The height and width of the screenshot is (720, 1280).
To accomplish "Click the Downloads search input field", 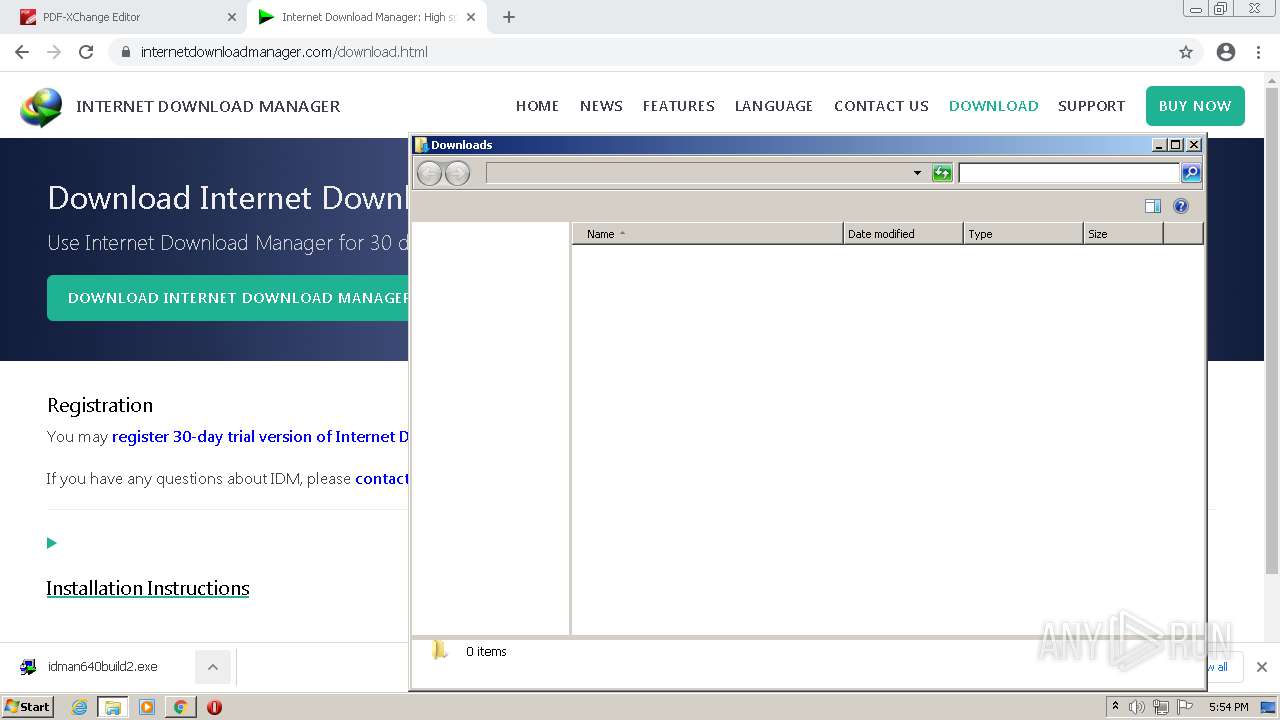I will [1068, 173].
